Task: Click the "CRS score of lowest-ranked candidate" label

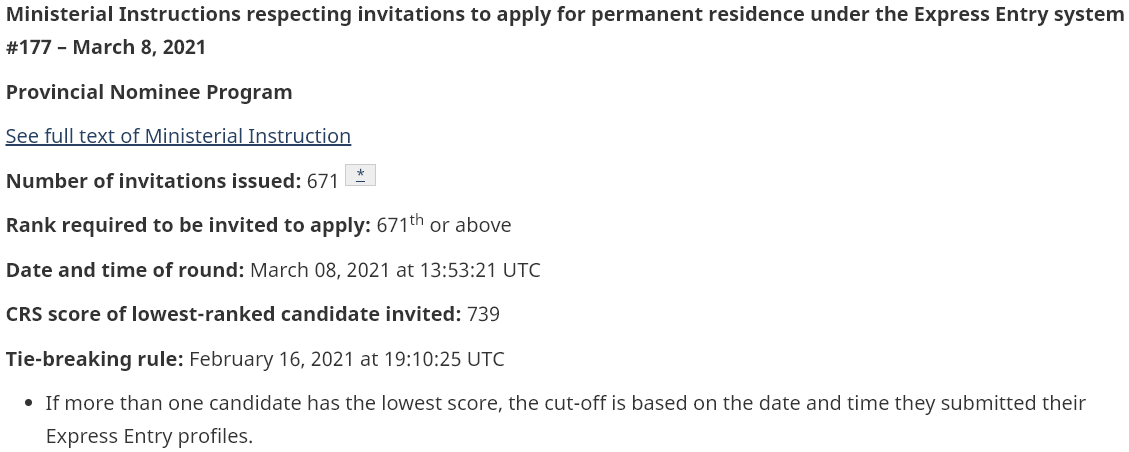Action: (233, 314)
